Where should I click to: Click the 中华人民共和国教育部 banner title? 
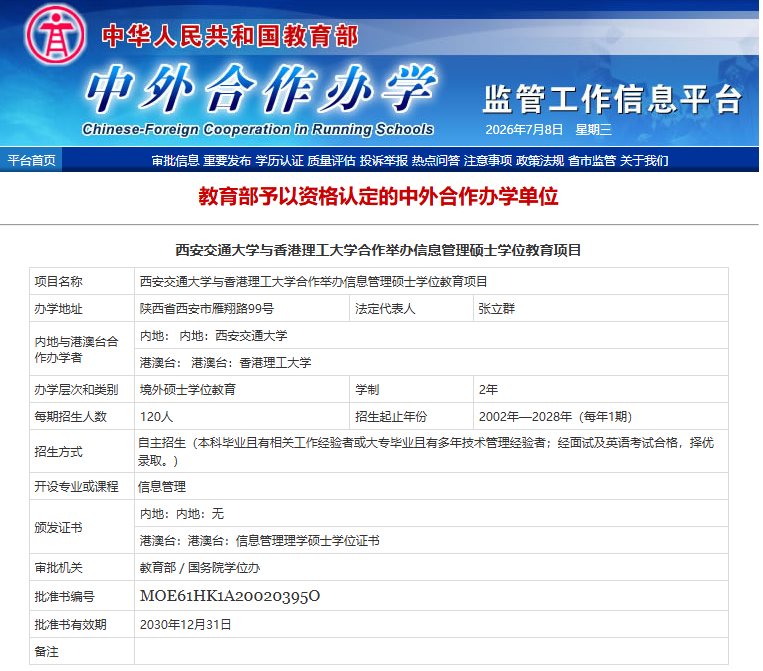[x=230, y=36]
